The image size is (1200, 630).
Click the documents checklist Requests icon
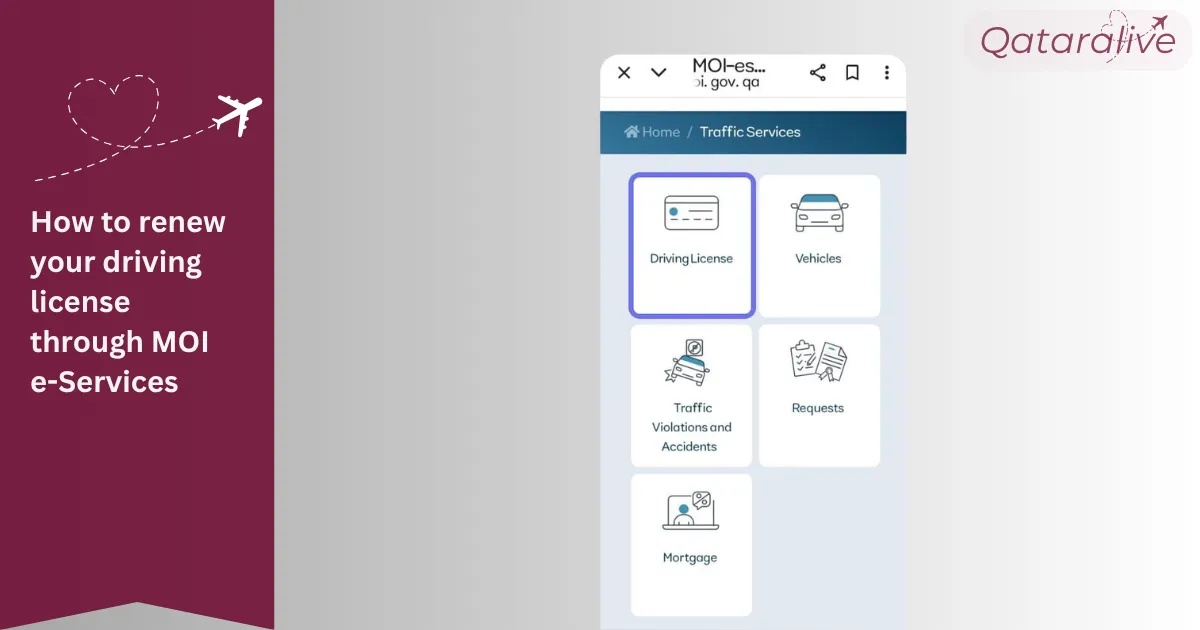click(818, 361)
